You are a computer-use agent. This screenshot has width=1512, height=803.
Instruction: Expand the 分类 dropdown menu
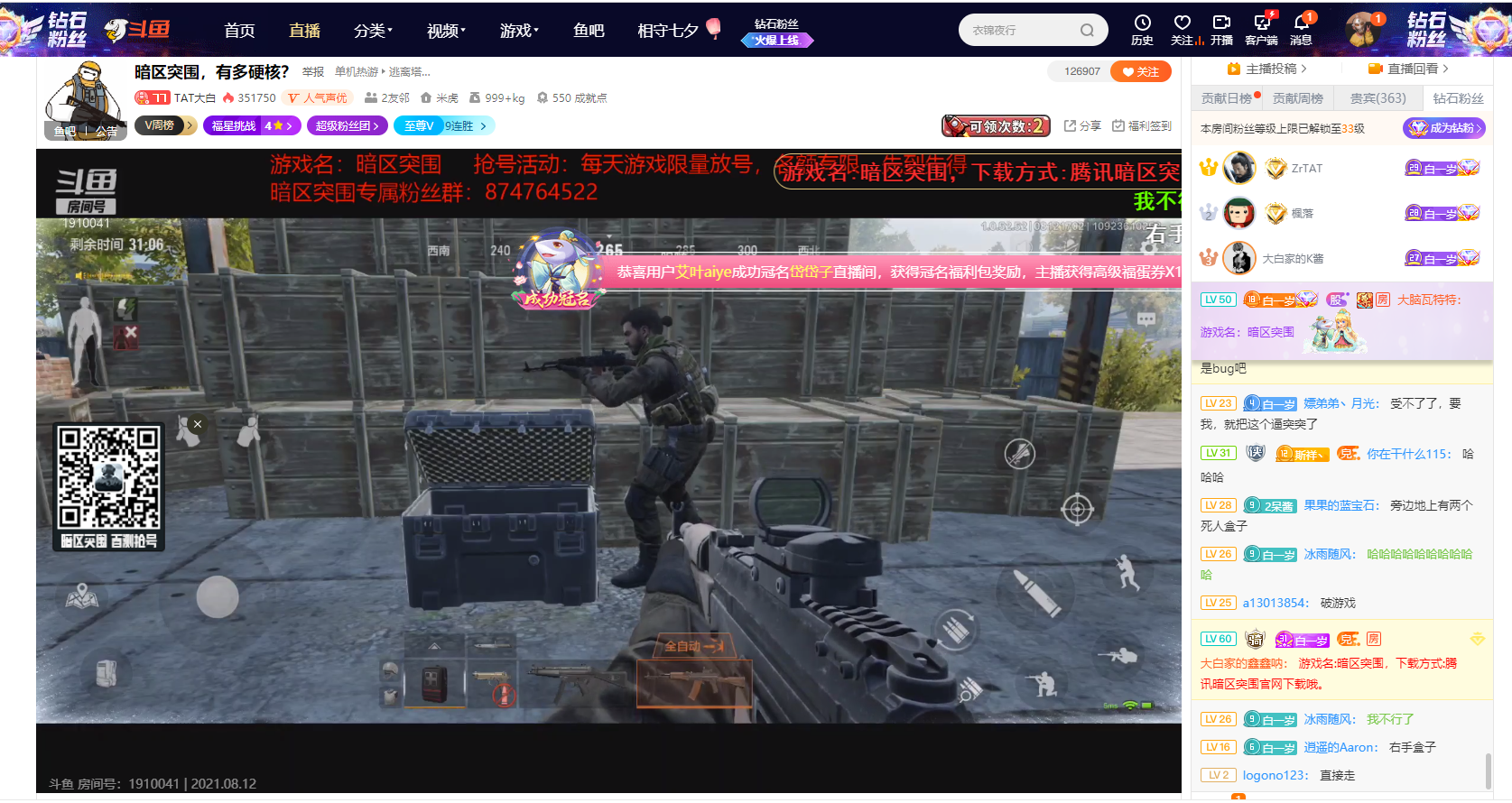[x=373, y=31]
